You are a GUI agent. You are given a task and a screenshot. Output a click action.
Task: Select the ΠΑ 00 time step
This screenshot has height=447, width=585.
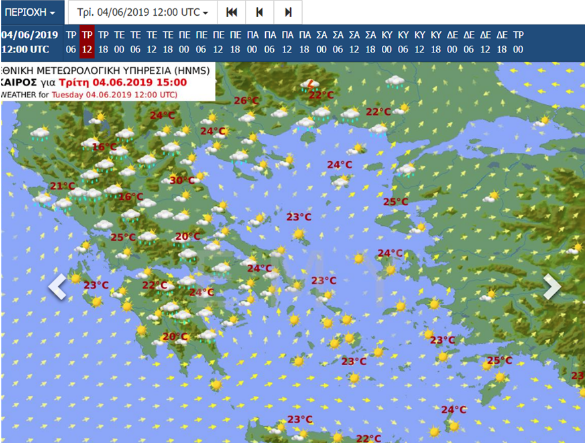(x=252, y=42)
